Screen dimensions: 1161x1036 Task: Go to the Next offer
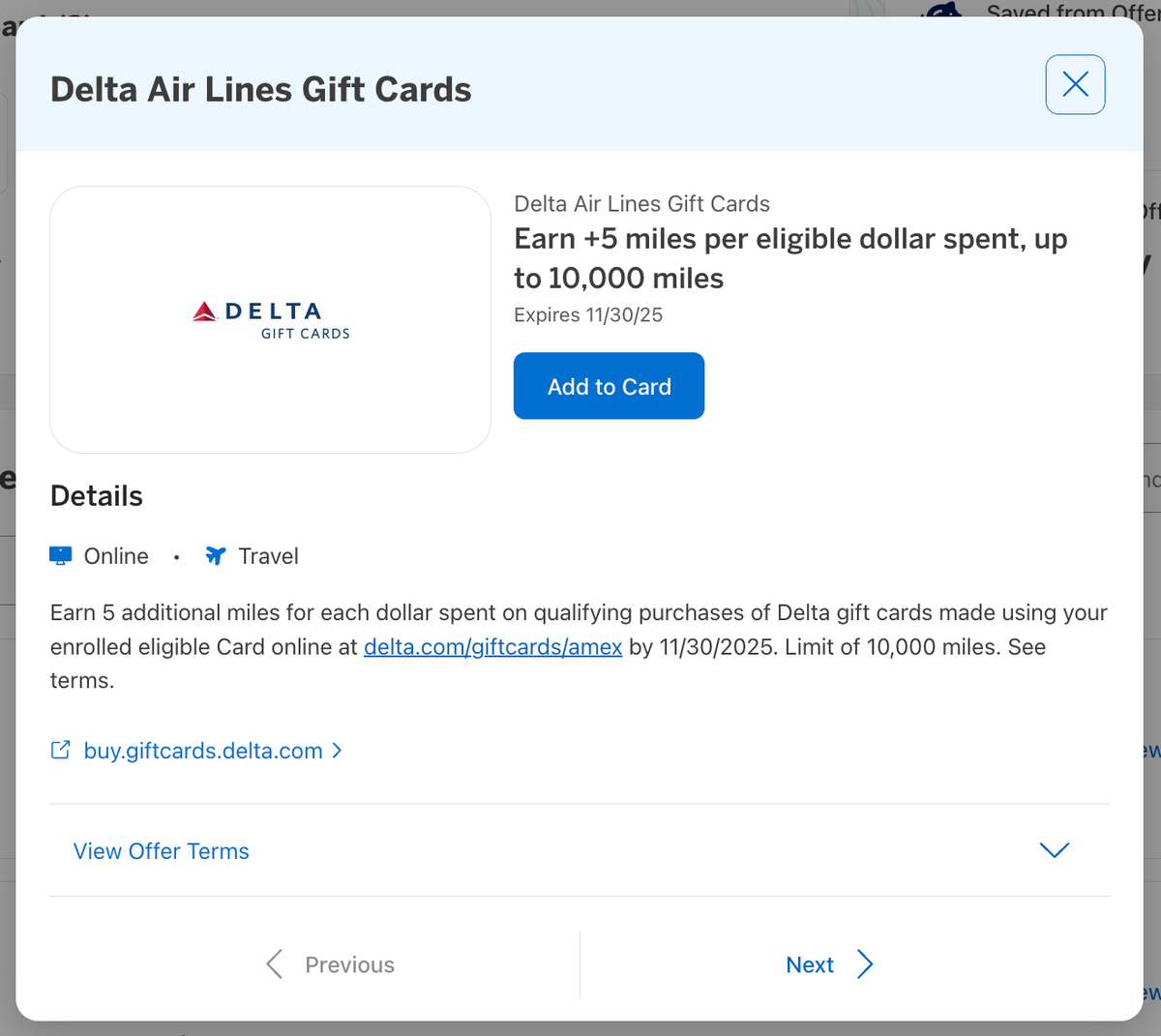coord(810,964)
